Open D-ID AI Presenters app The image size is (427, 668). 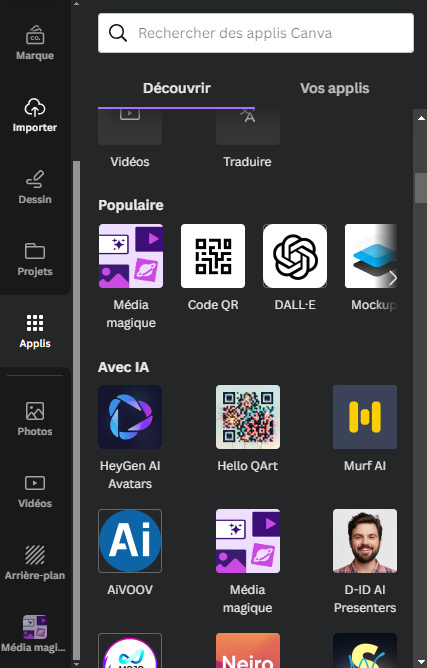(x=365, y=541)
